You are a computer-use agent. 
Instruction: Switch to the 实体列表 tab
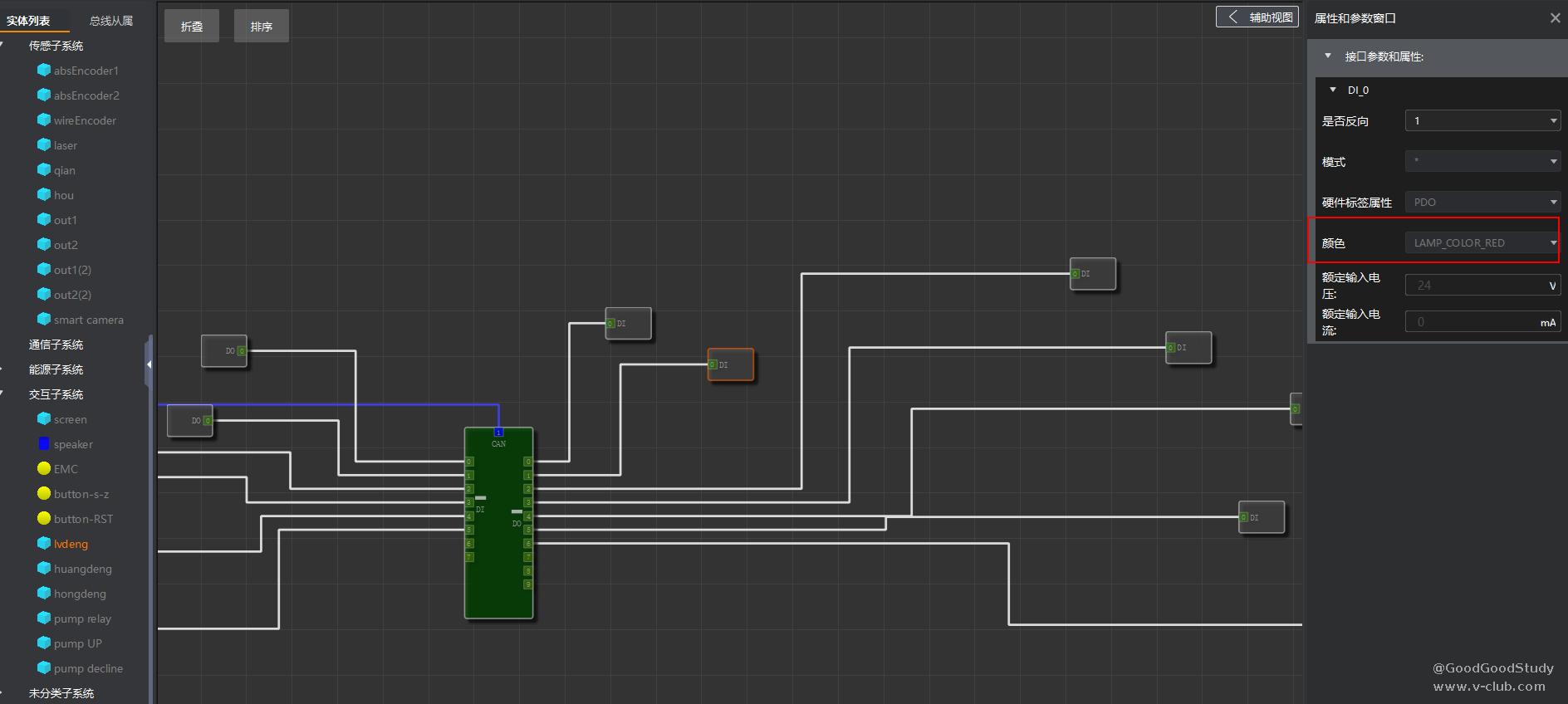(x=28, y=21)
